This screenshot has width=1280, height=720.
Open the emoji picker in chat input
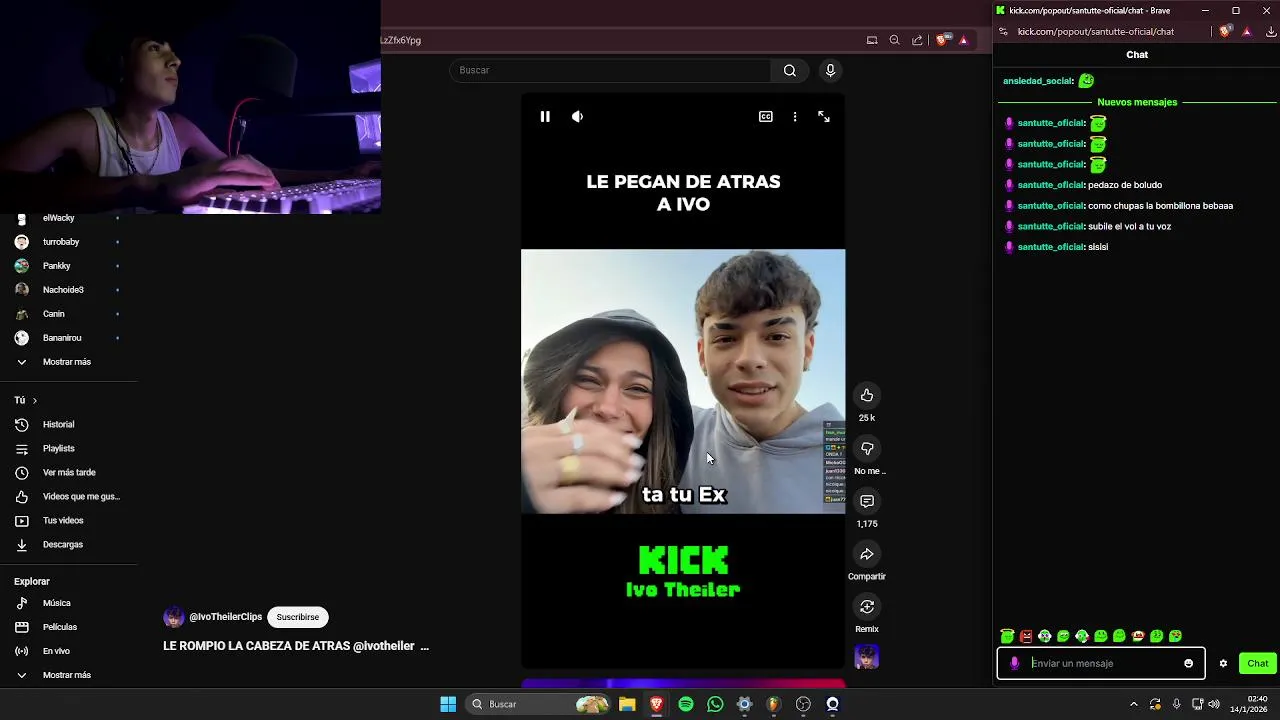coord(1189,663)
